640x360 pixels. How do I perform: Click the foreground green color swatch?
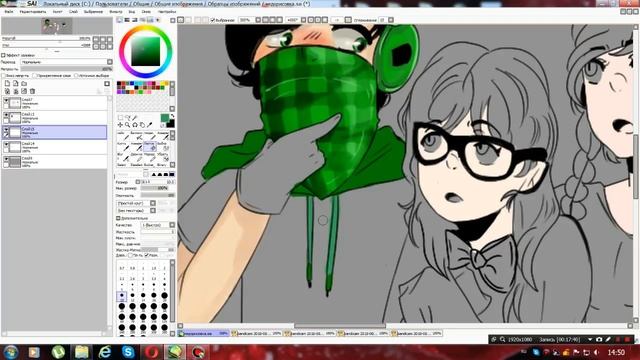pos(164,118)
